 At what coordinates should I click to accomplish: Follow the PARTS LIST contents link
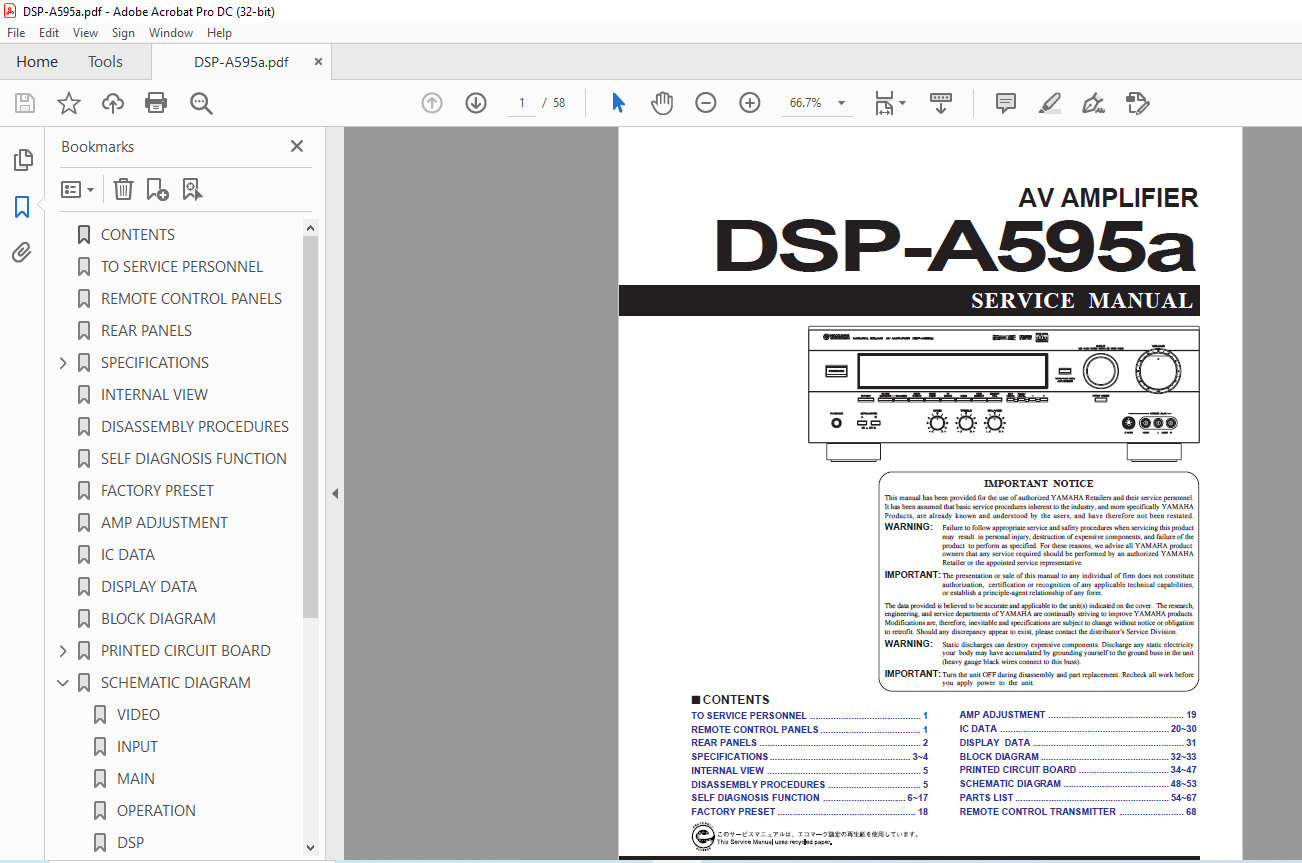(x=1077, y=798)
